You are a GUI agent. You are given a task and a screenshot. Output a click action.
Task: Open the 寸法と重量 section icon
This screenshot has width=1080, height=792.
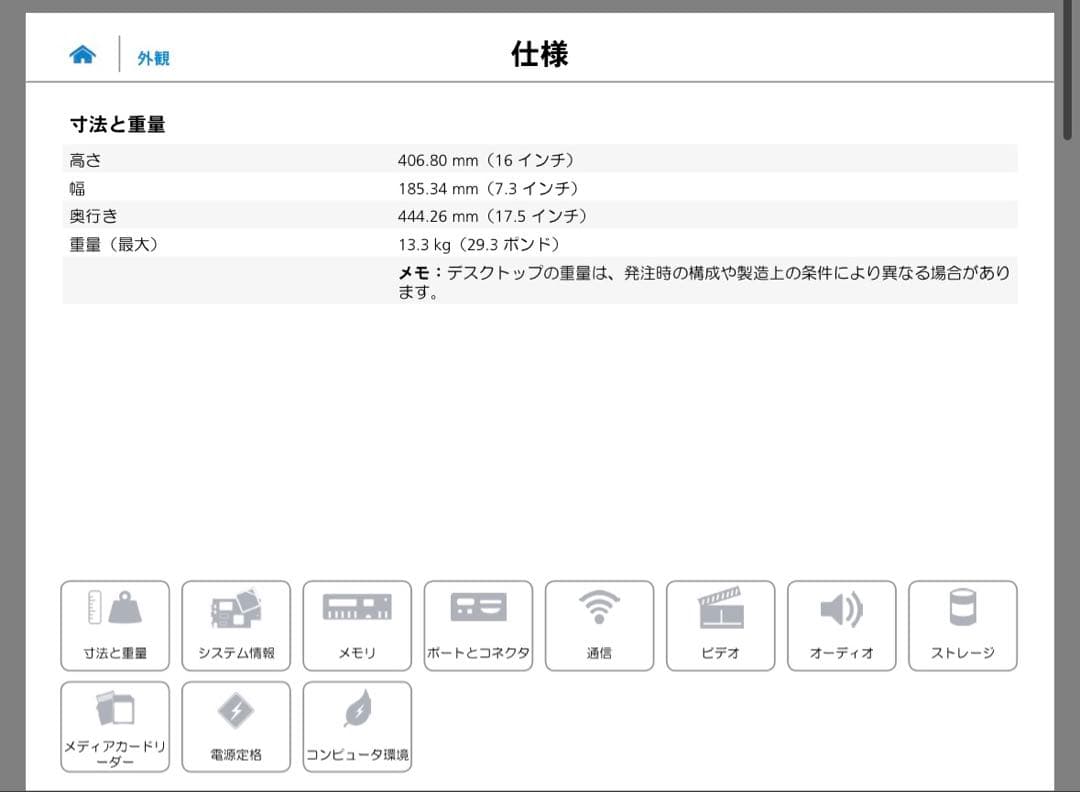coord(115,625)
